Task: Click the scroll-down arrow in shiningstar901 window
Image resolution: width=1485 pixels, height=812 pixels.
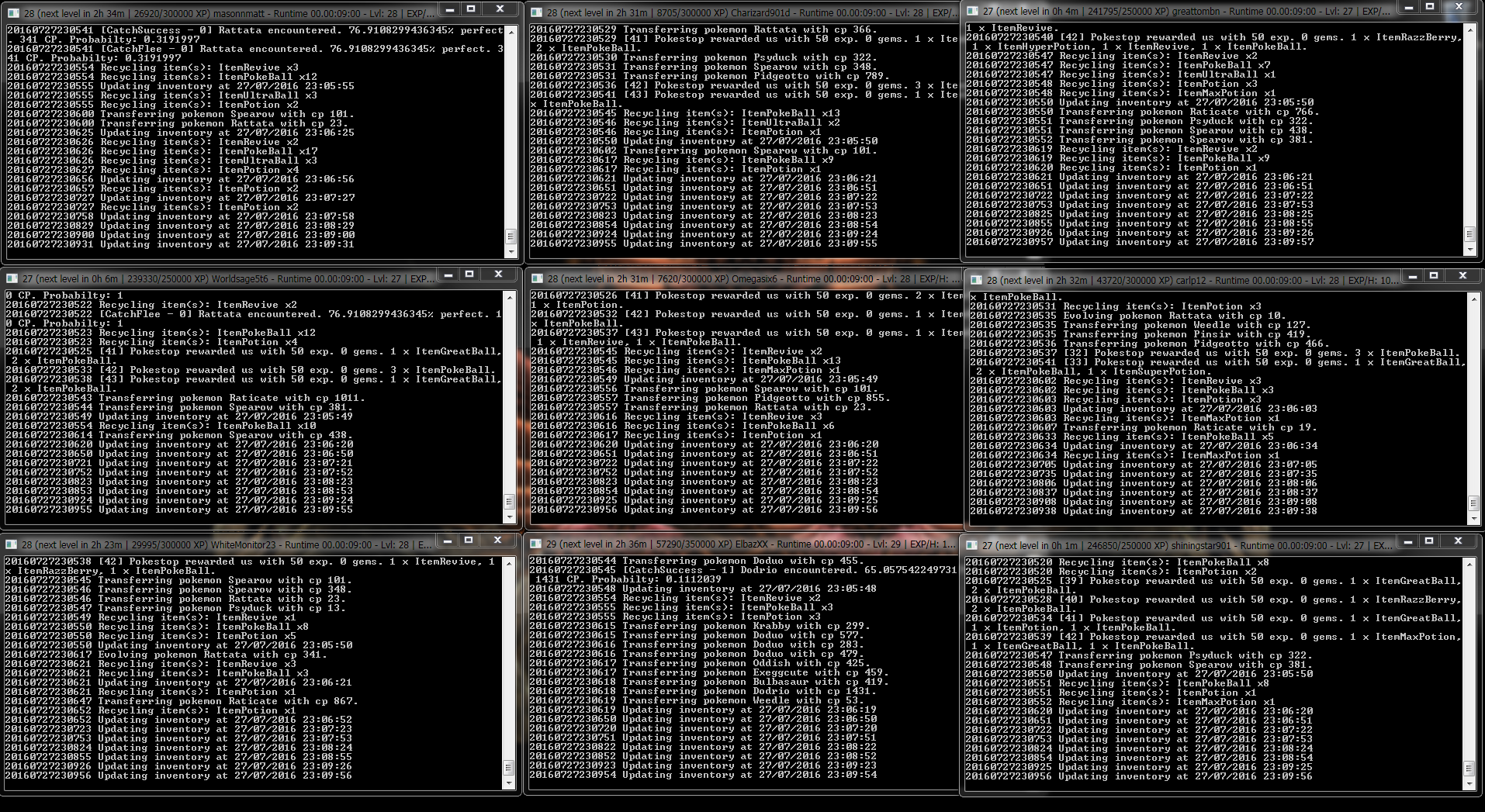Action: pyautogui.click(x=1469, y=784)
